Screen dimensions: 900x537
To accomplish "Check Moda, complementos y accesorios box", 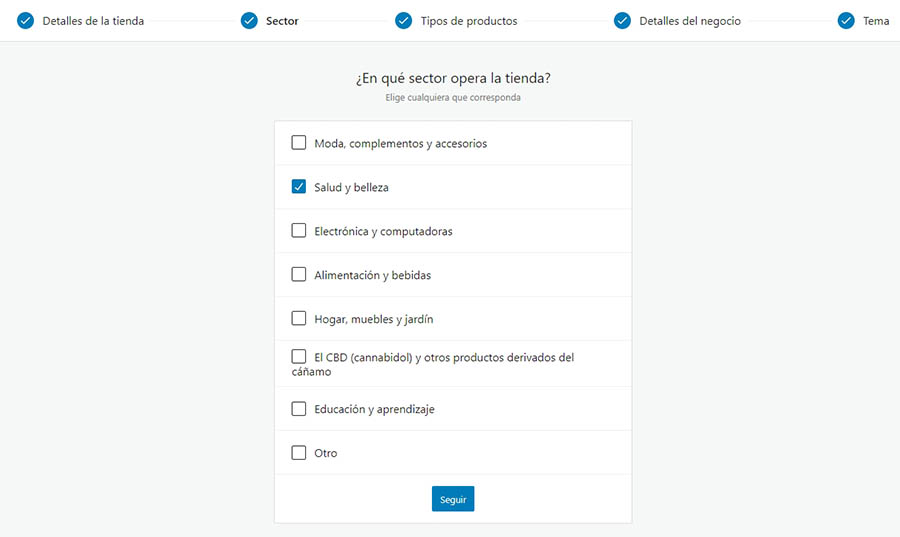I will tap(299, 143).
